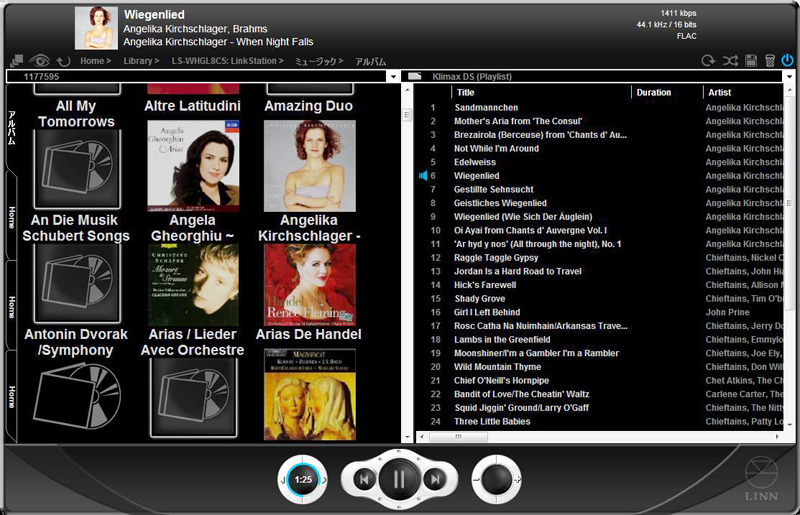
Task: Toggle shuffle playback mode
Action: [x=730, y=61]
